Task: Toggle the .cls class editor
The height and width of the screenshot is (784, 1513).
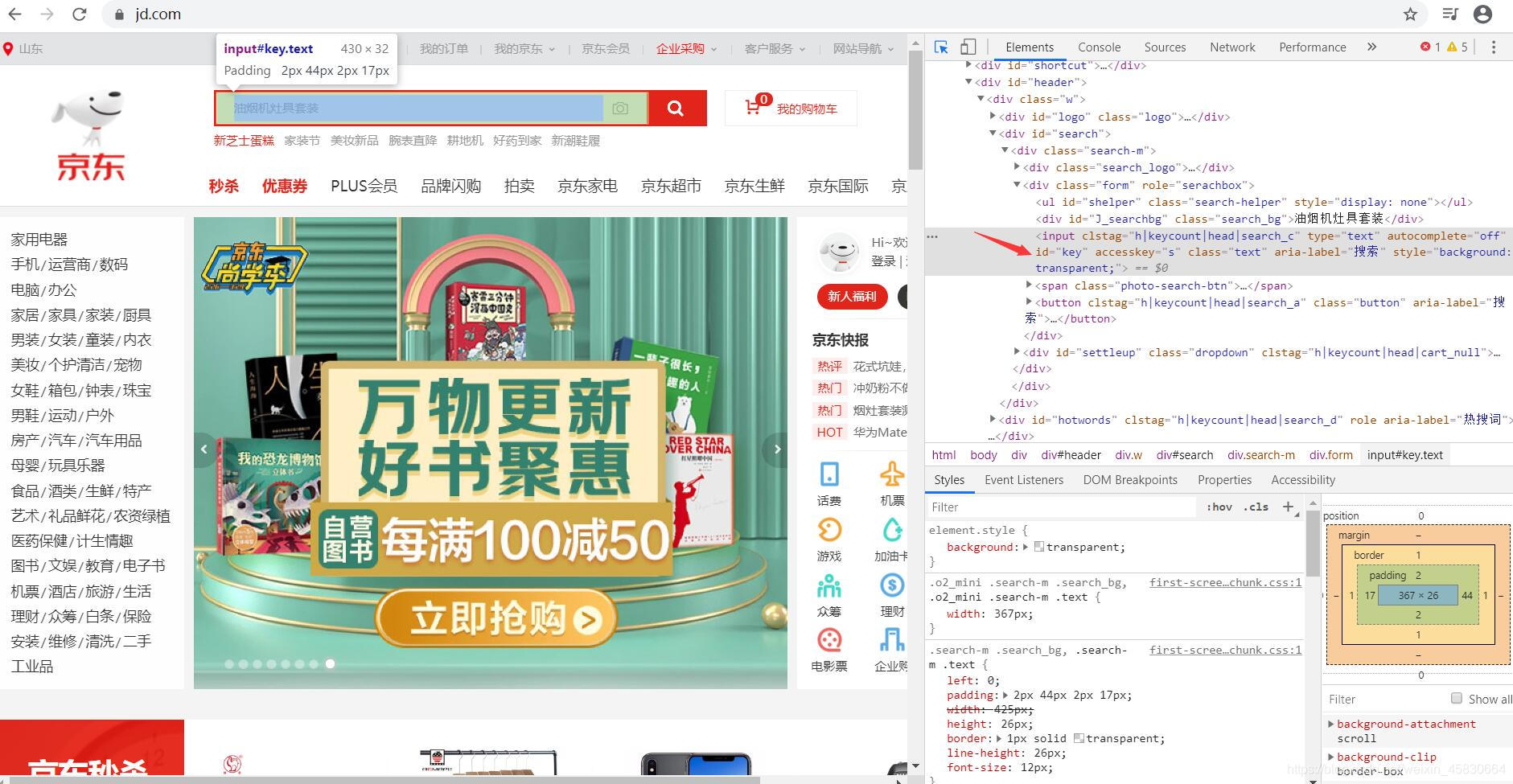Action: pyautogui.click(x=1255, y=507)
